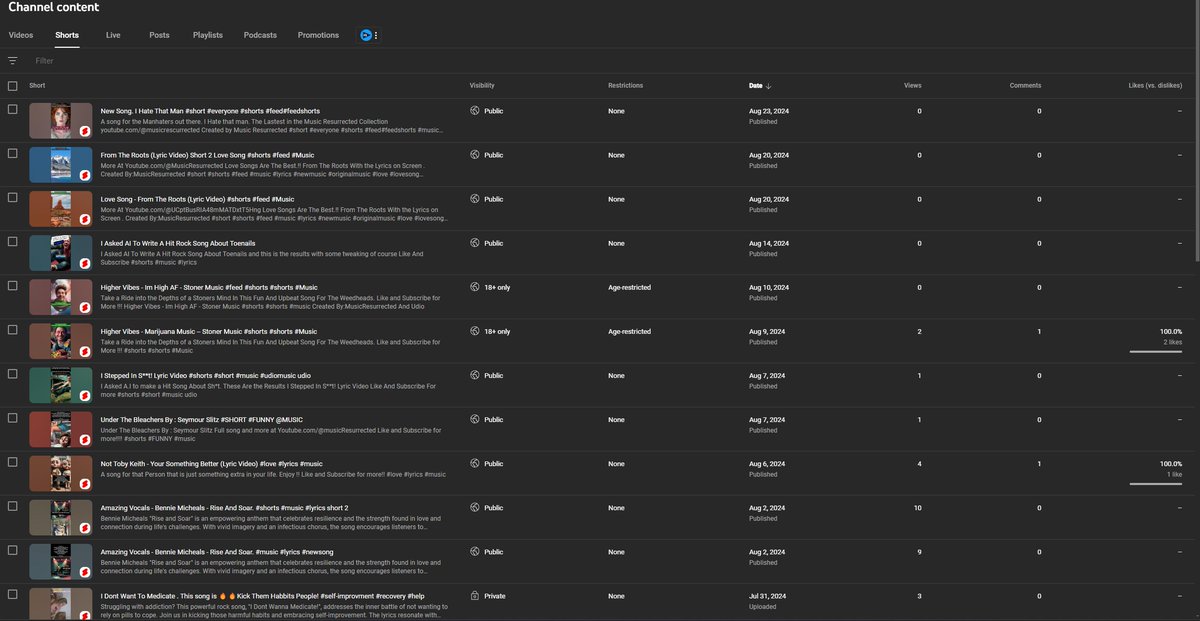The height and width of the screenshot is (621, 1200).
Task: Open I Asked AI Toenails song title
Action: 178,243
